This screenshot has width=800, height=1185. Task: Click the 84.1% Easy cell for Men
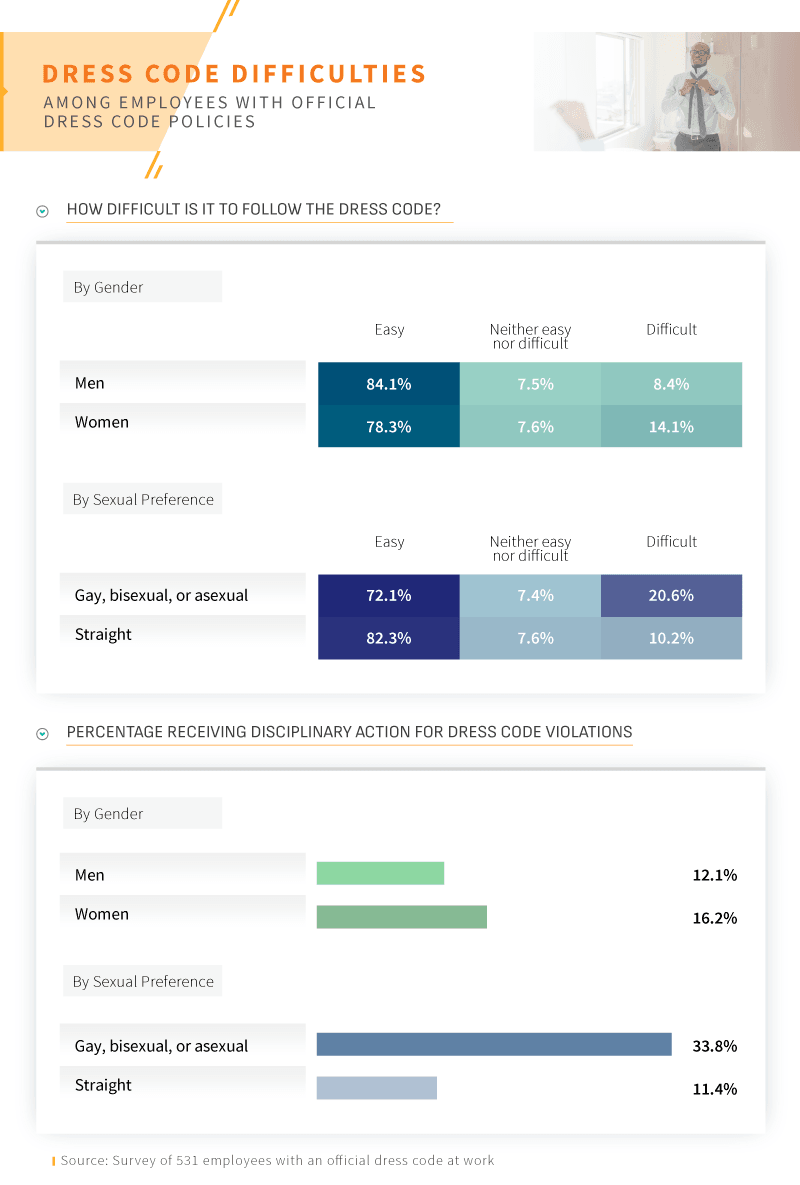tap(389, 384)
